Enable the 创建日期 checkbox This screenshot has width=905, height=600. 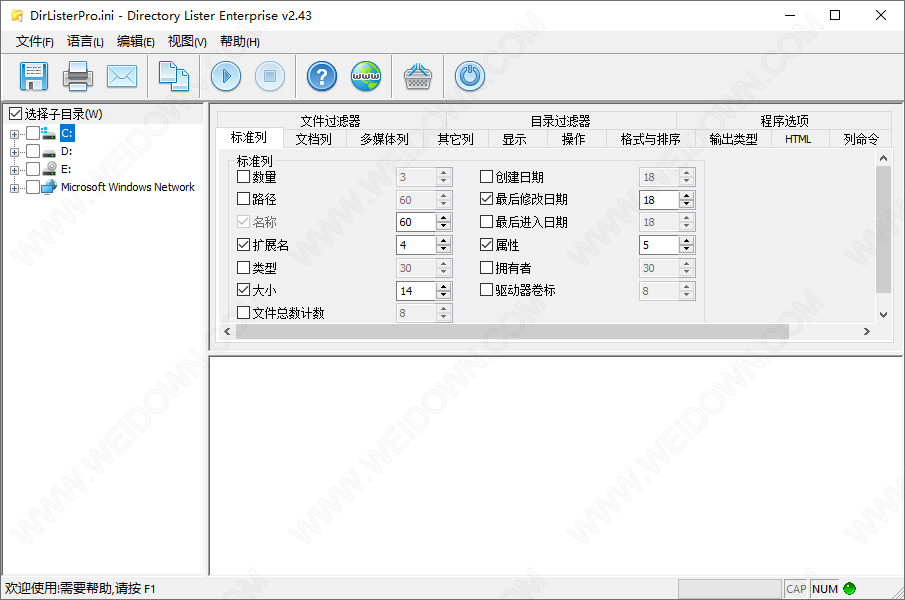pyautogui.click(x=487, y=177)
